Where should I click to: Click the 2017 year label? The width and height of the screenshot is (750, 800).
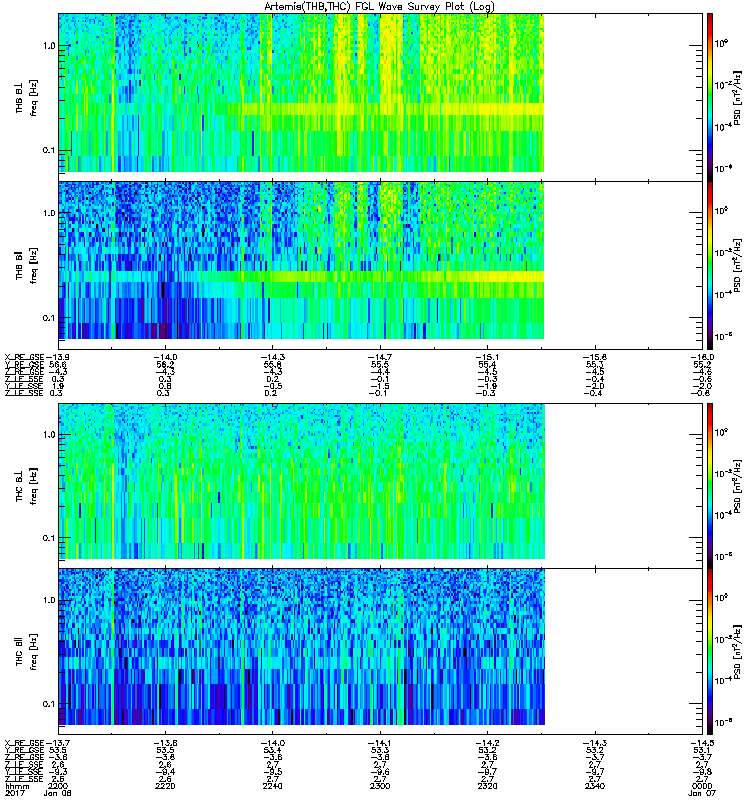pos(14,793)
